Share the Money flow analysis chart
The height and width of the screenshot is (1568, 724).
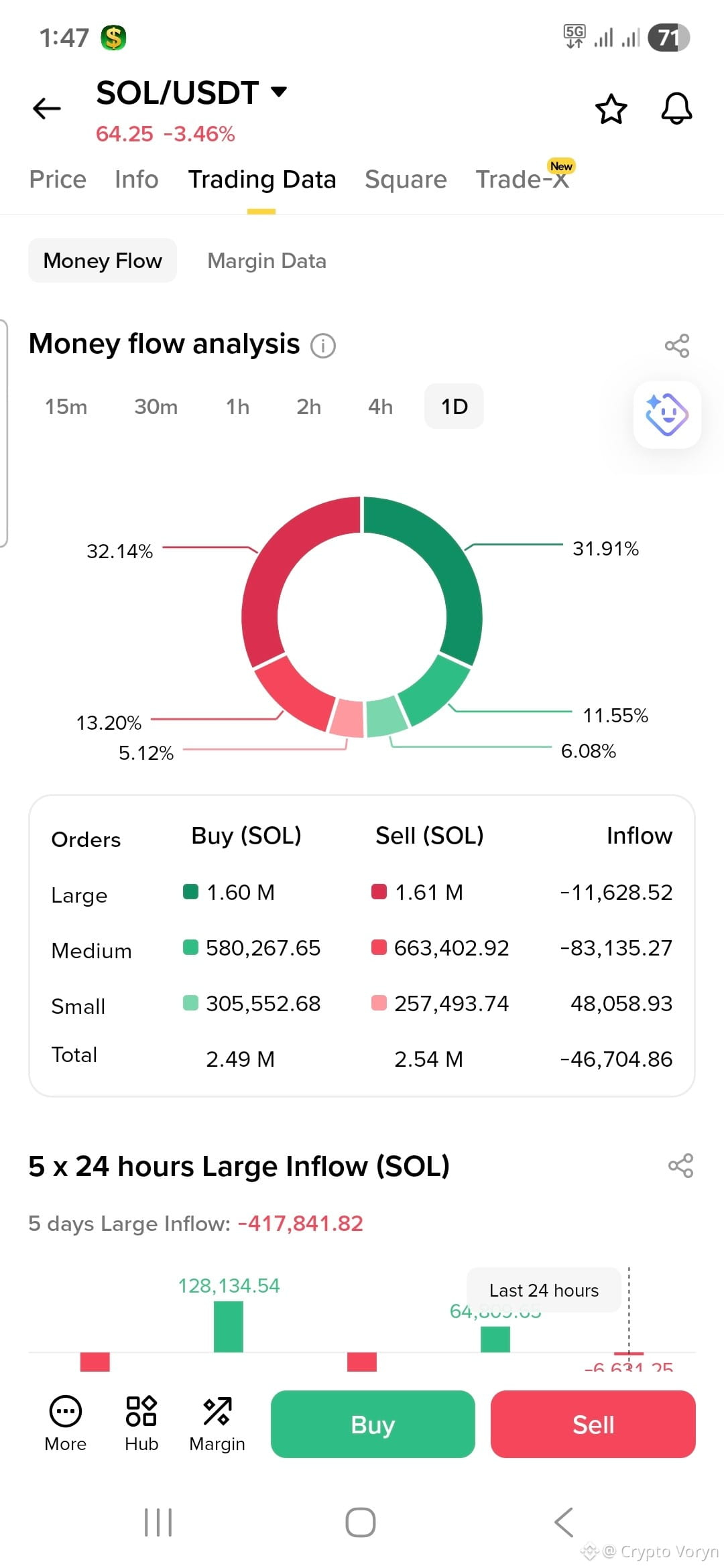click(677, 346)
